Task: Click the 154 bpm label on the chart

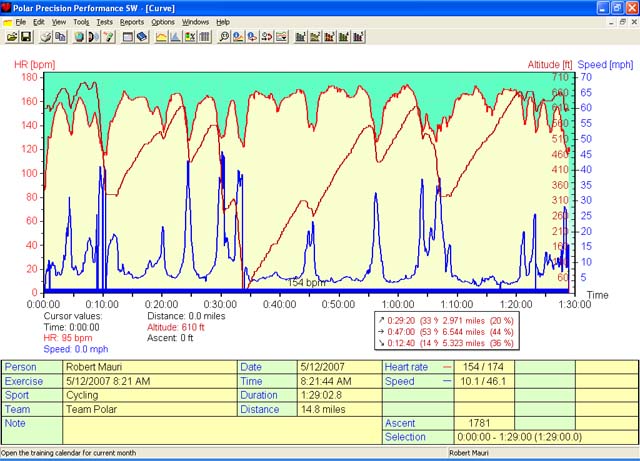Action: click(x=307, y=283)
